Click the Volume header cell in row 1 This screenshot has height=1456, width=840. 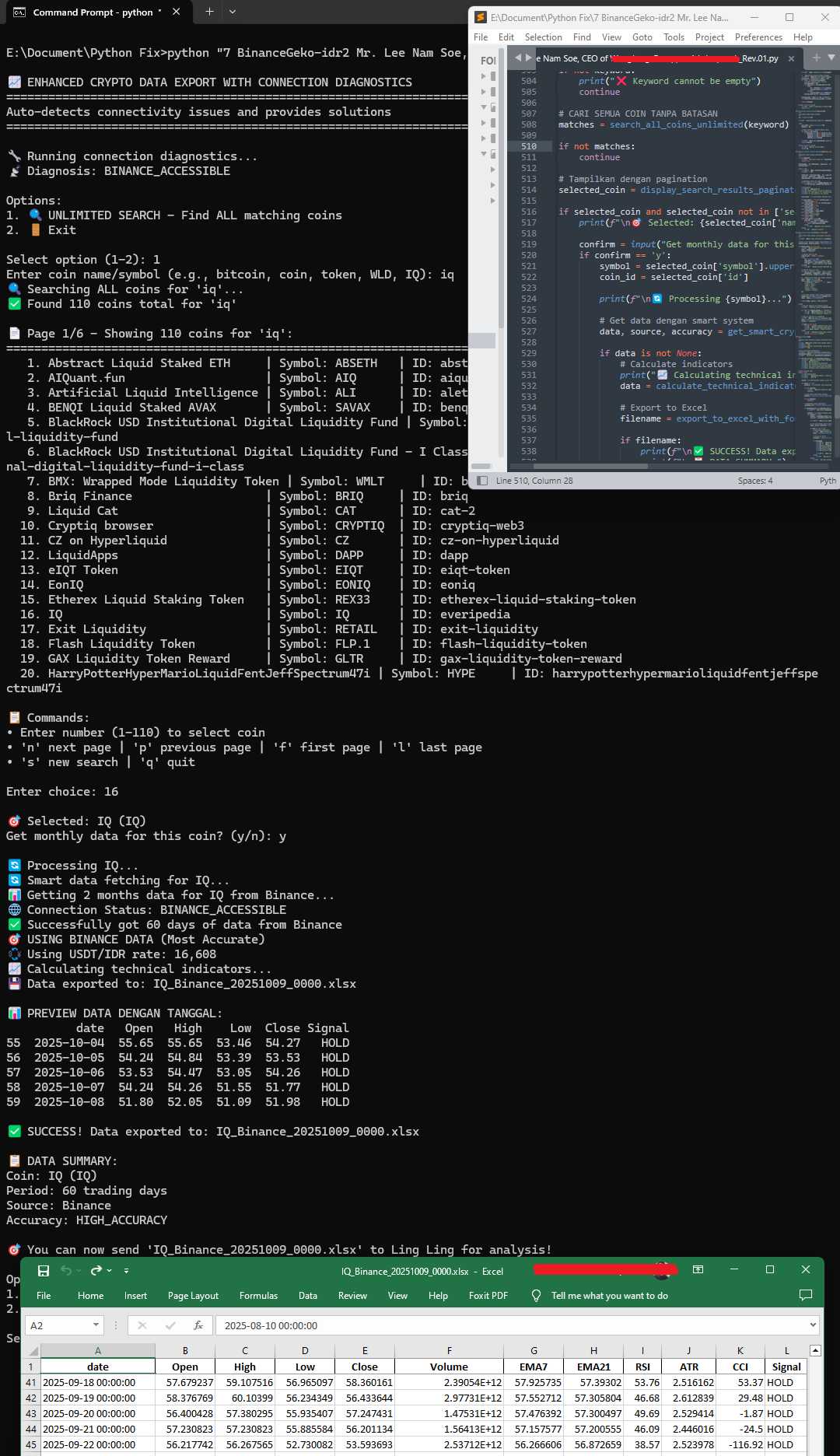pos(450,1367)
